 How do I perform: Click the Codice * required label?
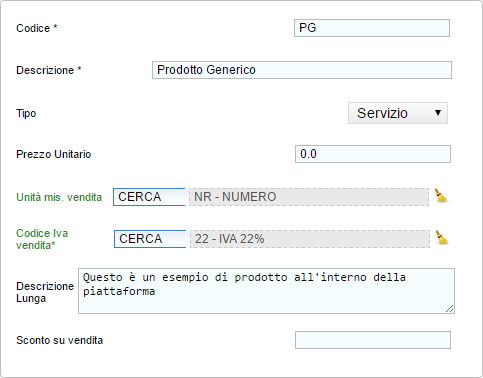(x=37, y=28)
